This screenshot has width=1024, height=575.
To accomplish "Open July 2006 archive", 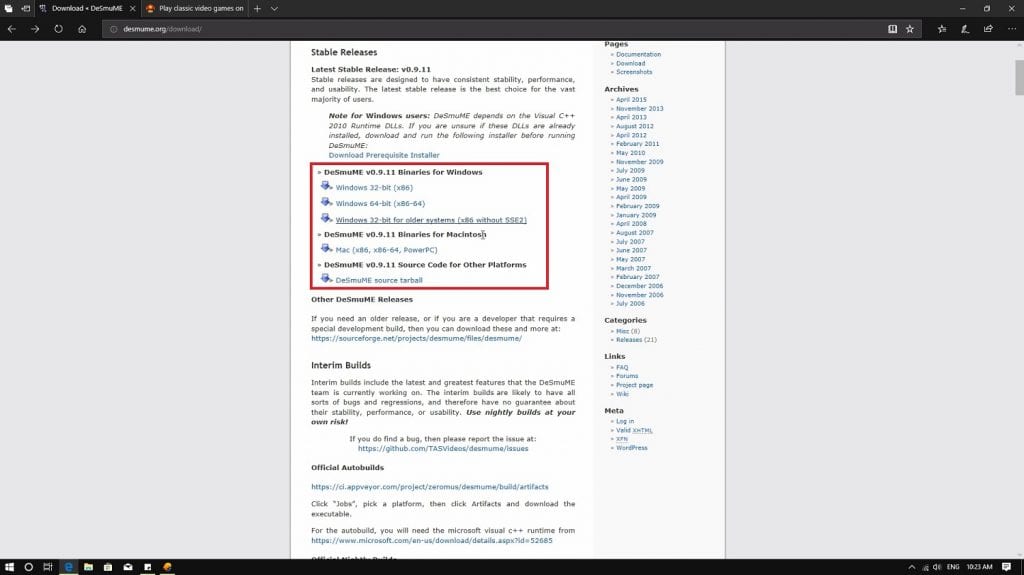I will point(630,304).
